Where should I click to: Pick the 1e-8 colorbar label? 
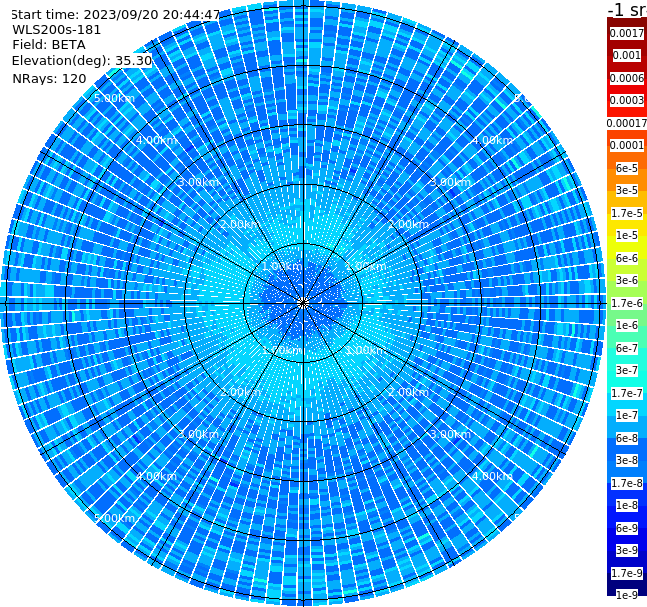(627, 505)
